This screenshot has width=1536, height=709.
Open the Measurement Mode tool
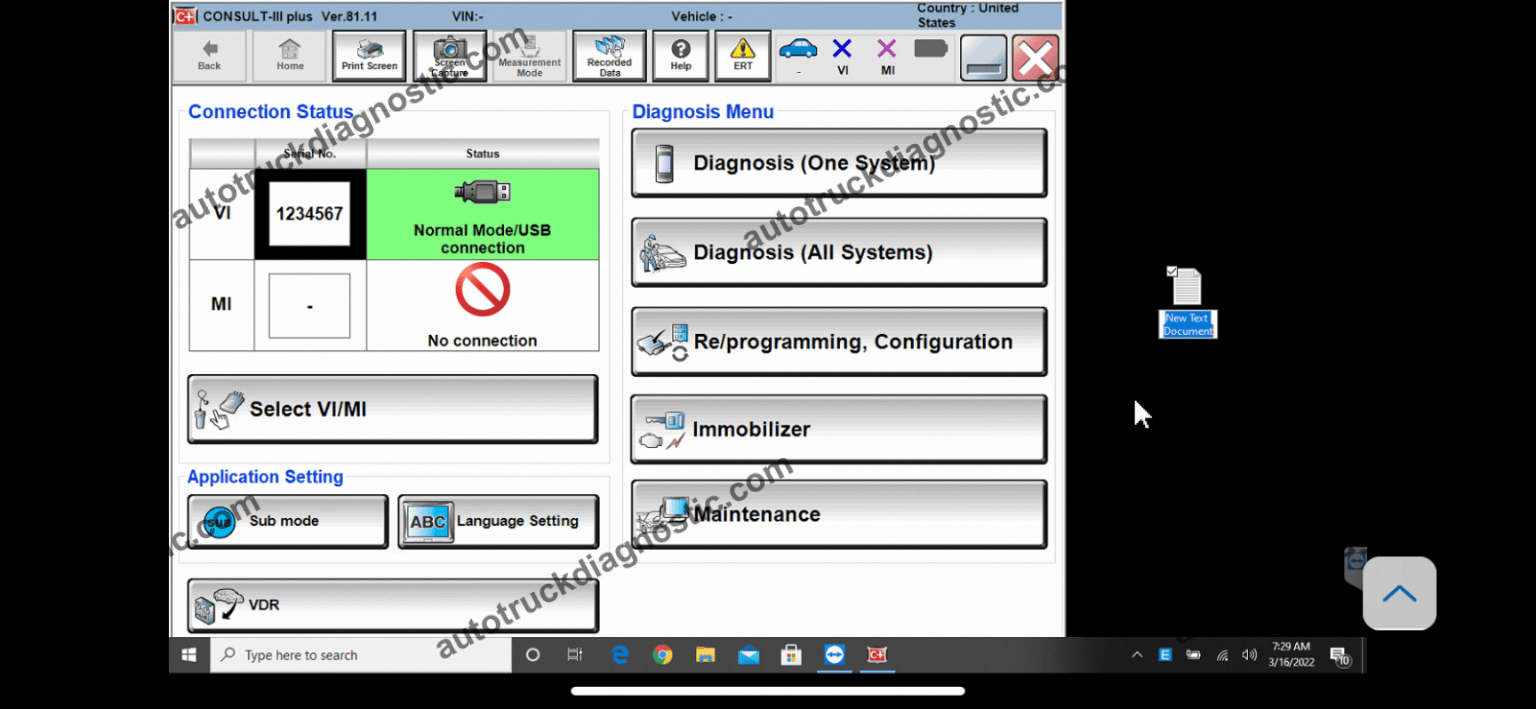(529, 56)
